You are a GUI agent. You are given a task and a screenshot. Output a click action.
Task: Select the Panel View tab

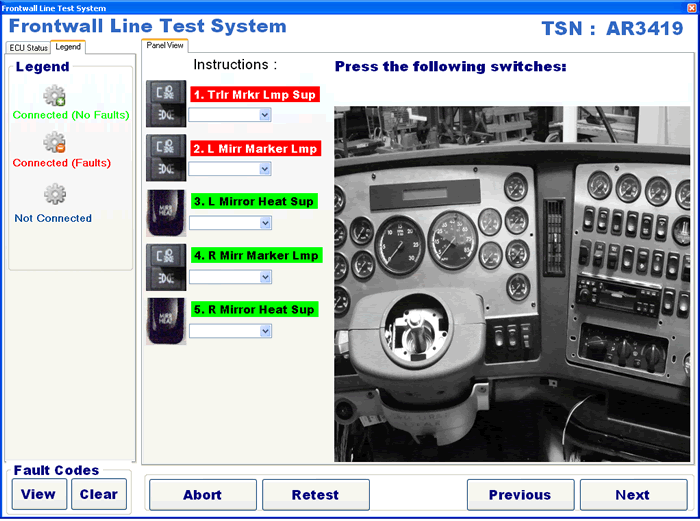pyautogui.click(x=164, y=45)
